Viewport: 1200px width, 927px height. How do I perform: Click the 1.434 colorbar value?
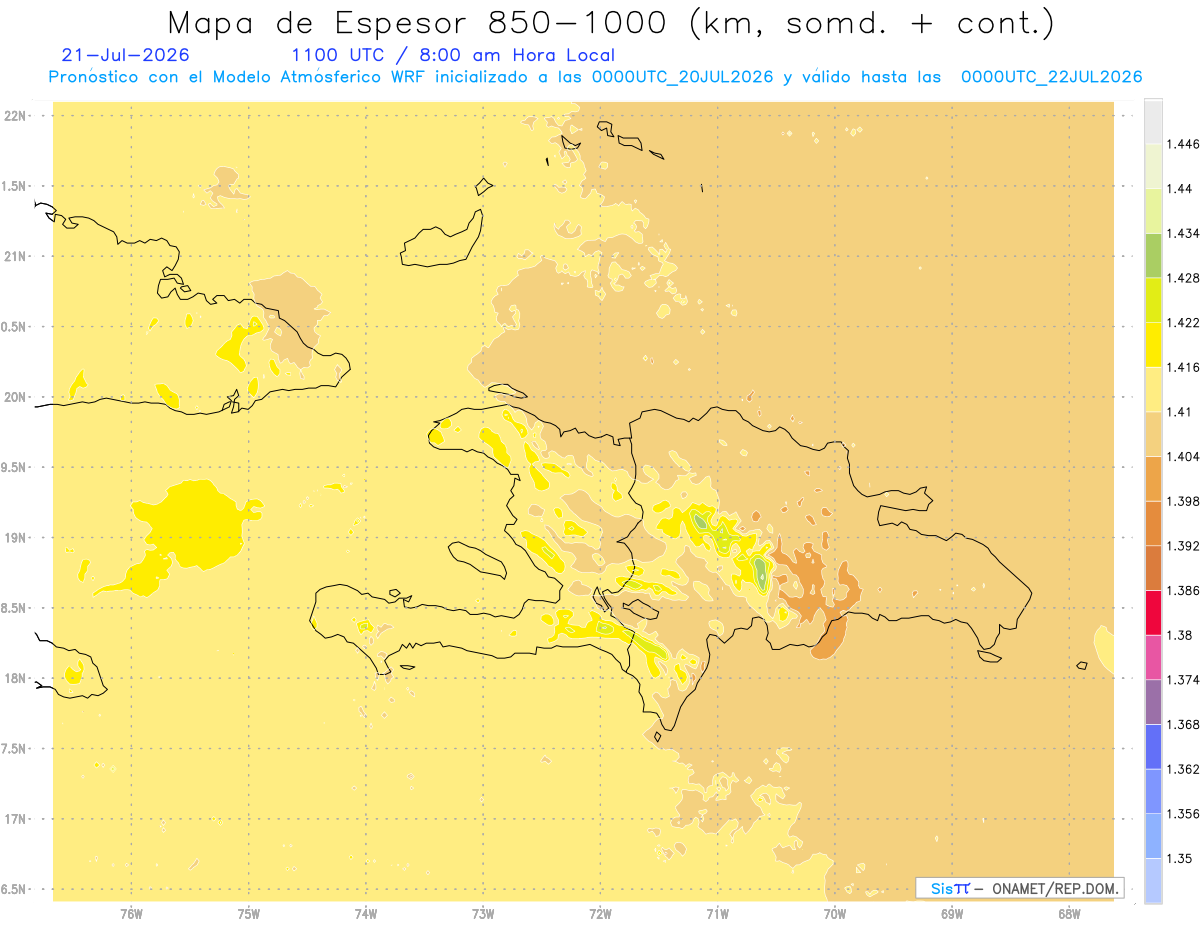[x=1182, y=233]
